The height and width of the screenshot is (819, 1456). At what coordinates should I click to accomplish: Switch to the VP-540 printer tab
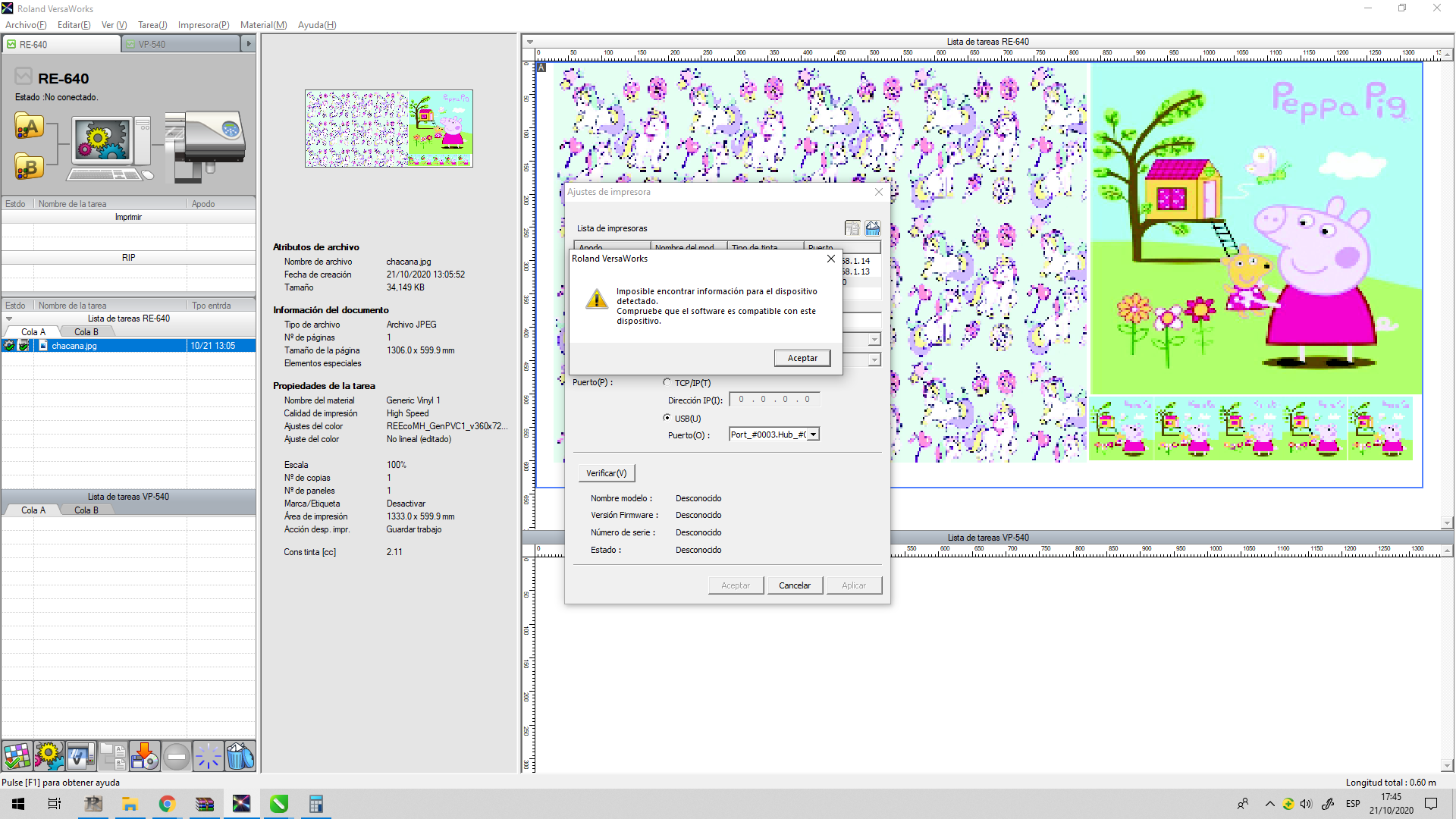tap(180, 44)
